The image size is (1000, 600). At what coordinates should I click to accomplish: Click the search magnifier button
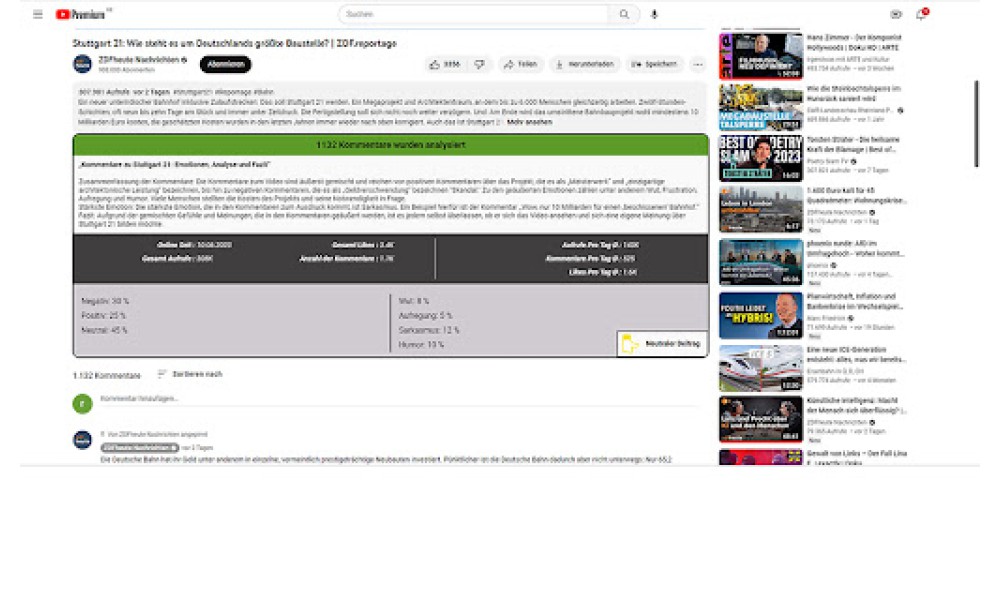[624, 14]
